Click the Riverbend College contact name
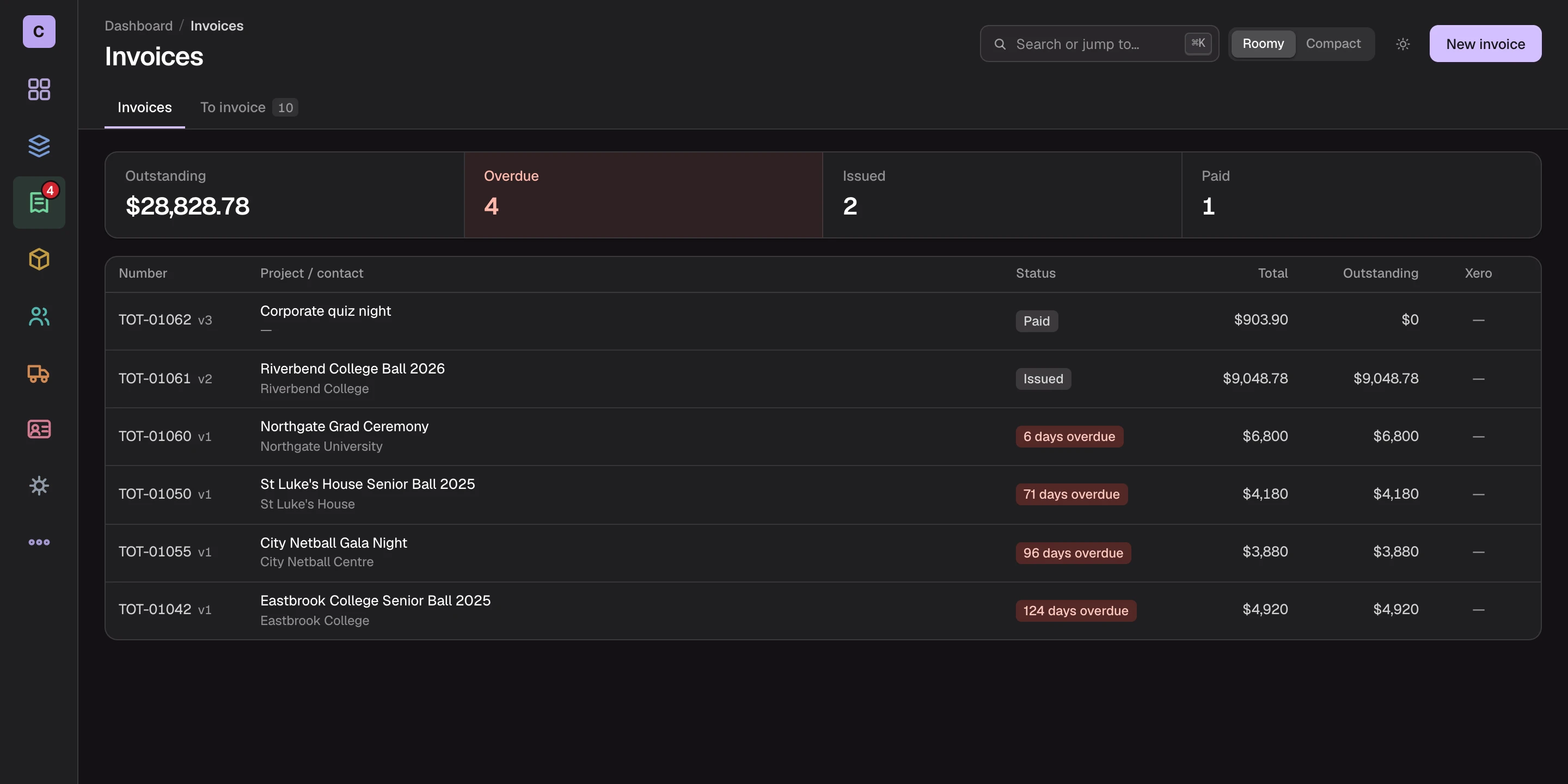The width and height of the screenshot is (1568, 784). (314, 388)
